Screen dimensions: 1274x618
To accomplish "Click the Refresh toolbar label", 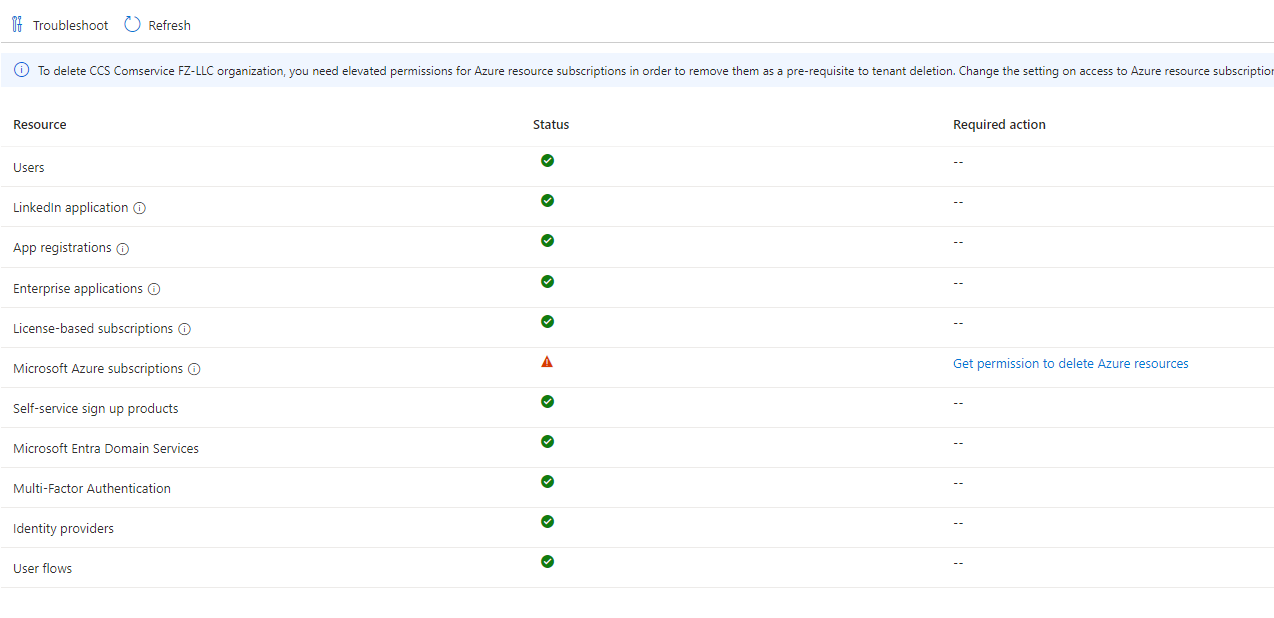I will pyautogui.click(x=169, y=24).
